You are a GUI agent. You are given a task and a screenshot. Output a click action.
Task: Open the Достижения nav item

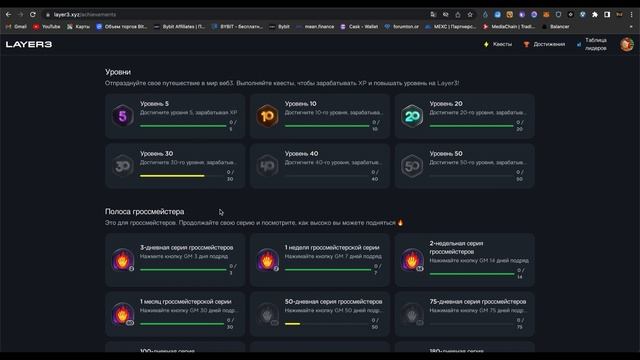click(x=544, y=44)
